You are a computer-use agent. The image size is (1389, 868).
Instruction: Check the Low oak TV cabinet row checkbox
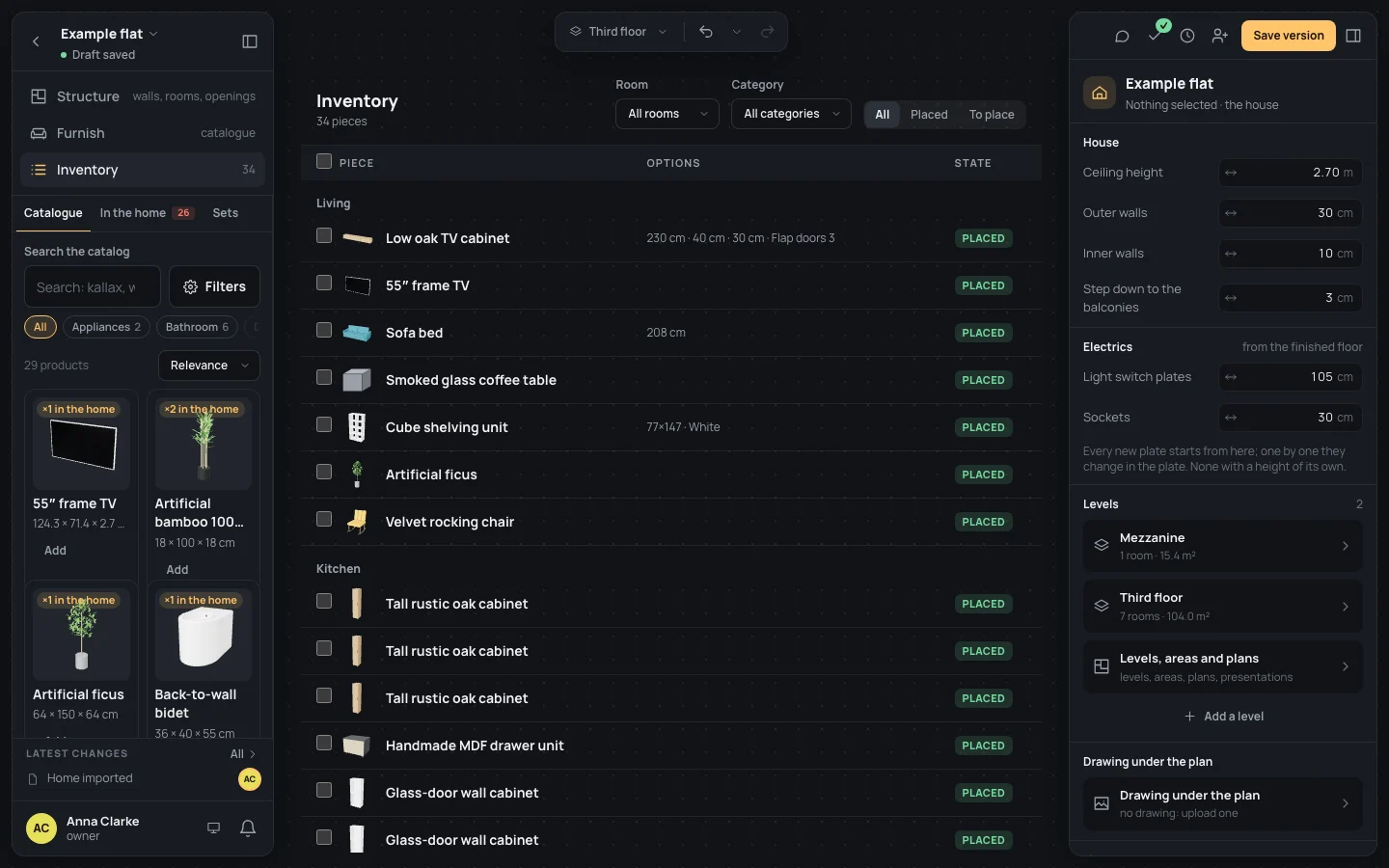(324, 235)
